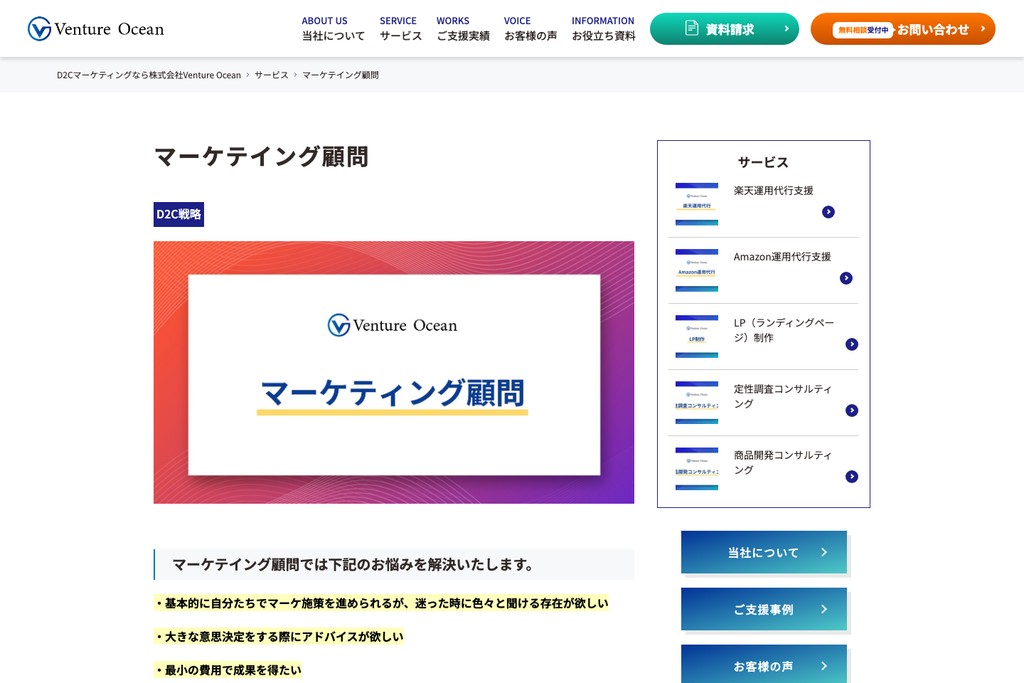Click the ご支援事例 sidebar button
The image size is (1024, 683).
(764, 609)
